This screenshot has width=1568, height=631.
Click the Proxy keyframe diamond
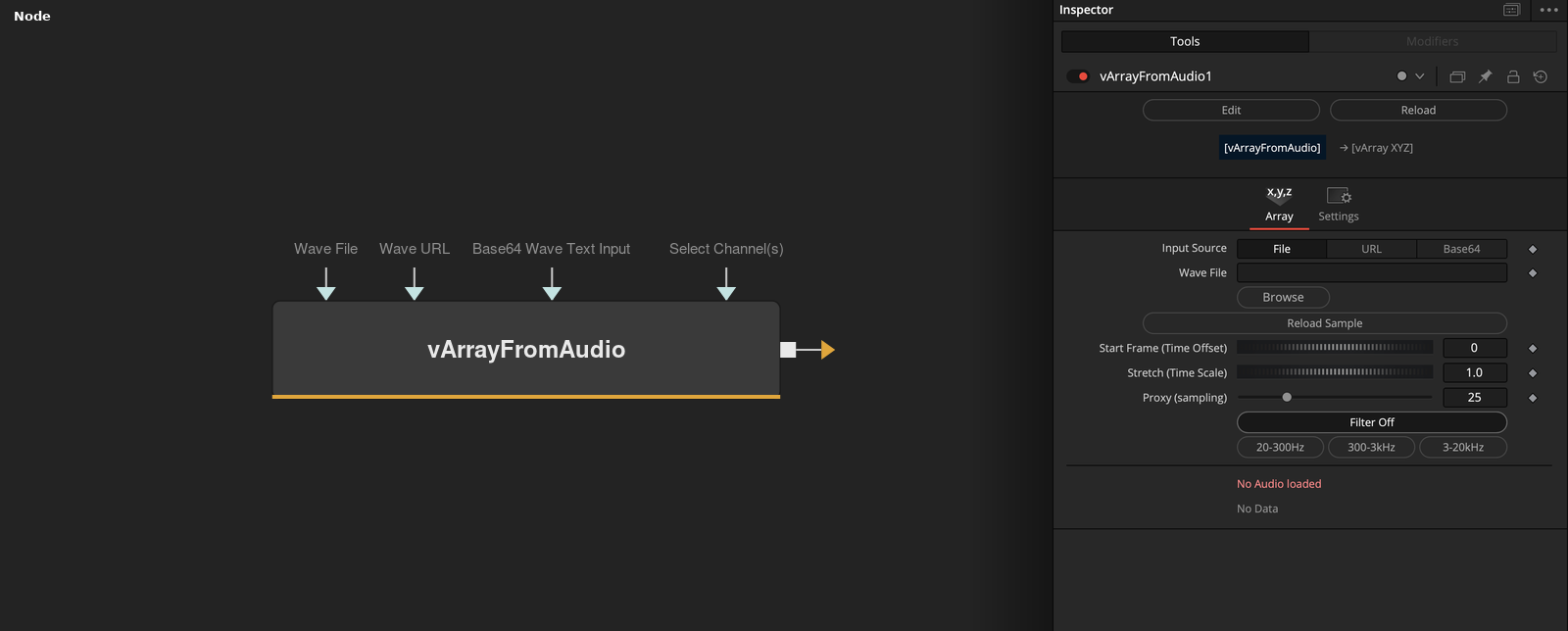1533,398
